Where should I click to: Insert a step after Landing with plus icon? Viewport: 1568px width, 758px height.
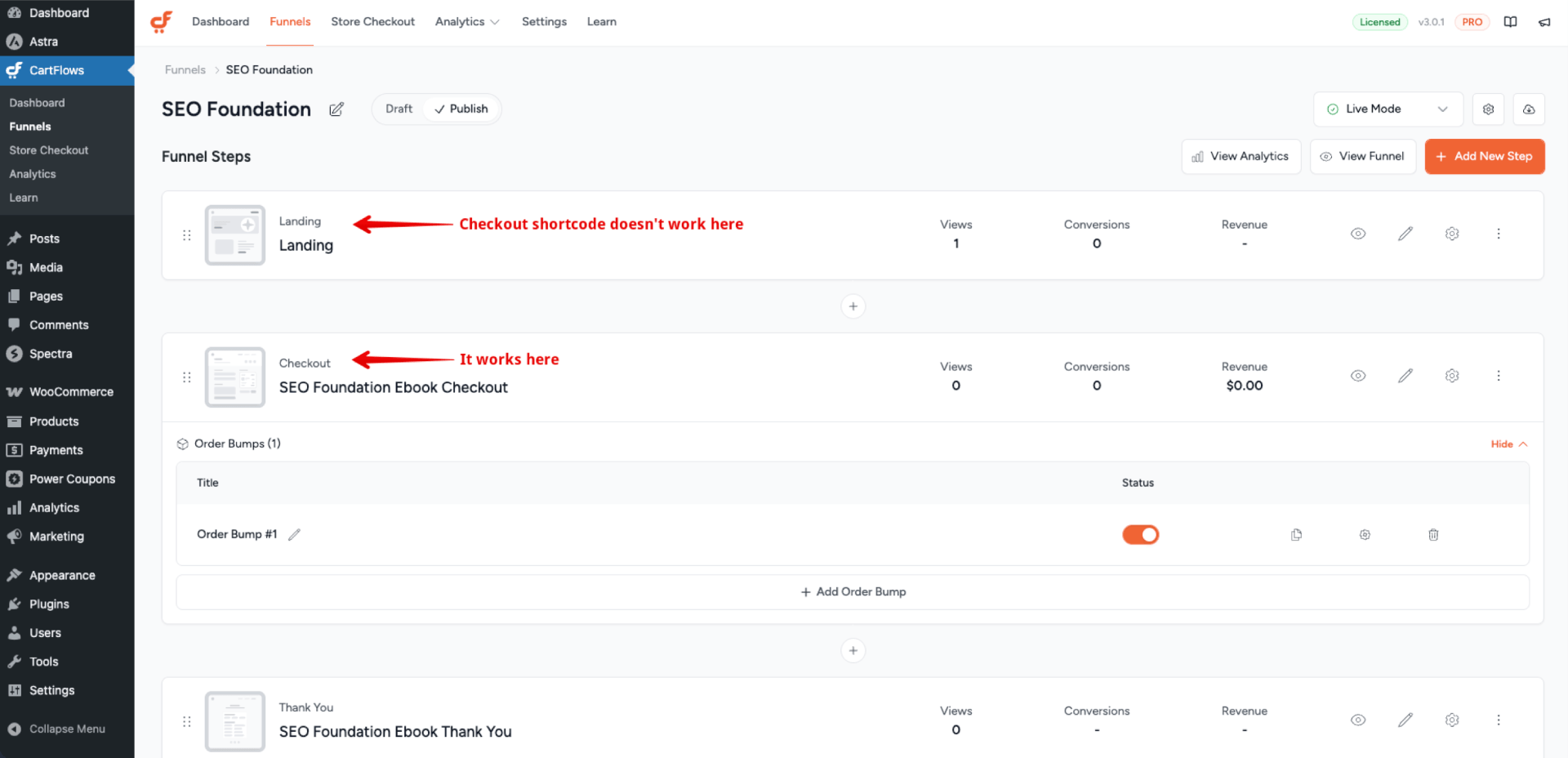pyautogui.click(x=853, y=306)
